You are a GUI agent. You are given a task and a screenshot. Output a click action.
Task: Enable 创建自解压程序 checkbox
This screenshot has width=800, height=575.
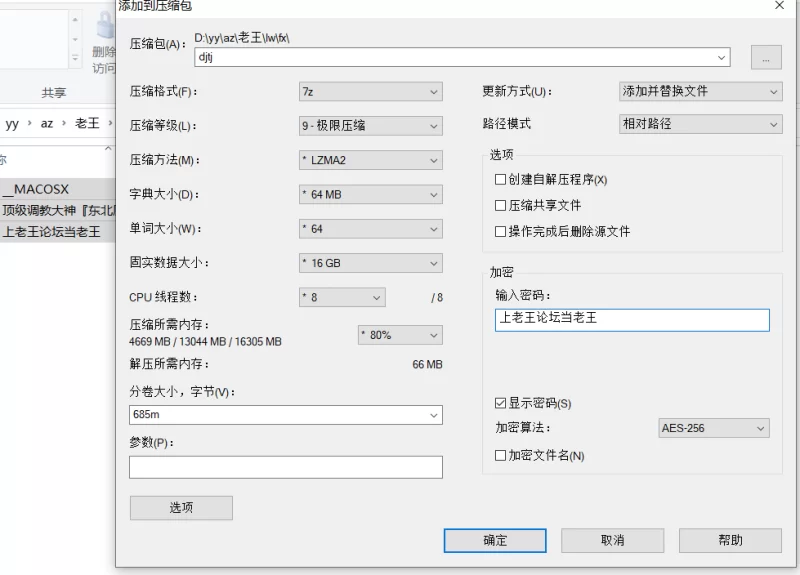click(500, 180)
